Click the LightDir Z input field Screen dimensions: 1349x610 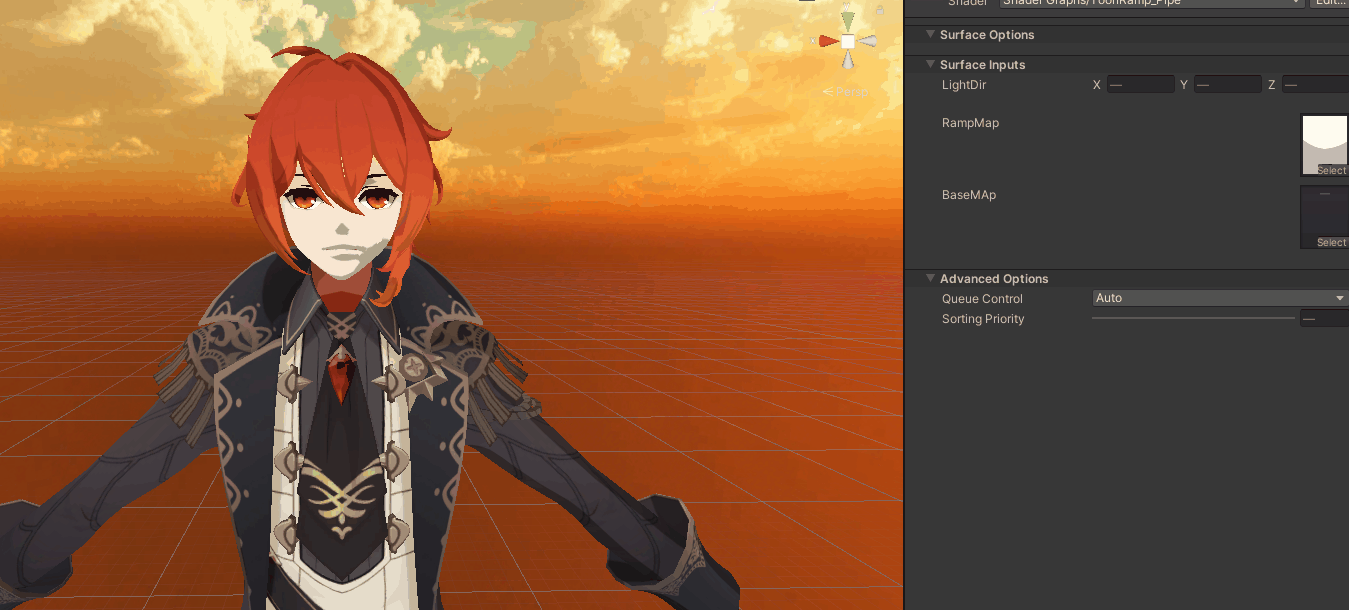(x=1315, y=85)
